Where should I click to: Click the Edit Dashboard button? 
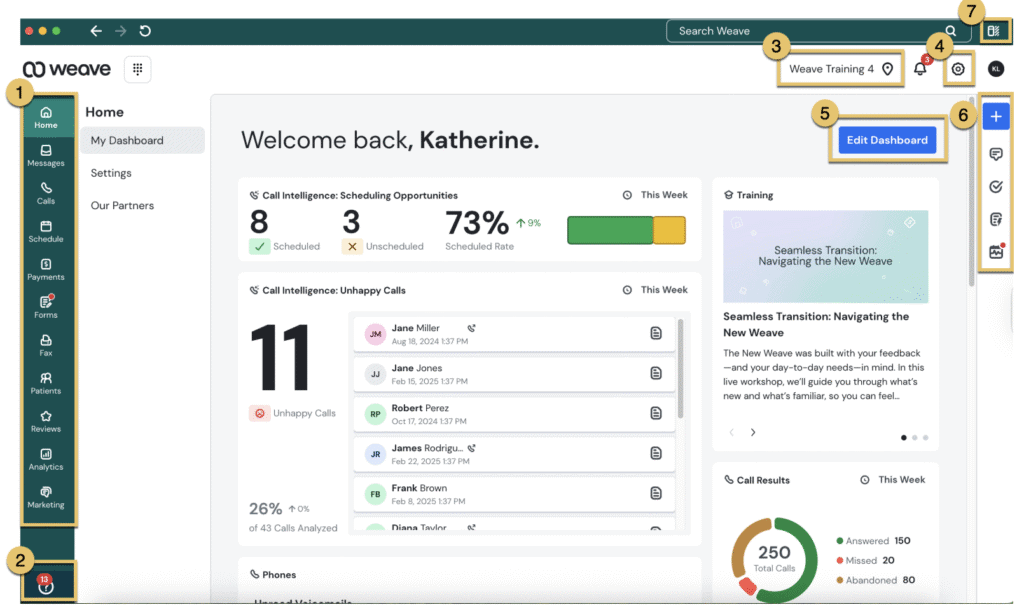point(887,140)
